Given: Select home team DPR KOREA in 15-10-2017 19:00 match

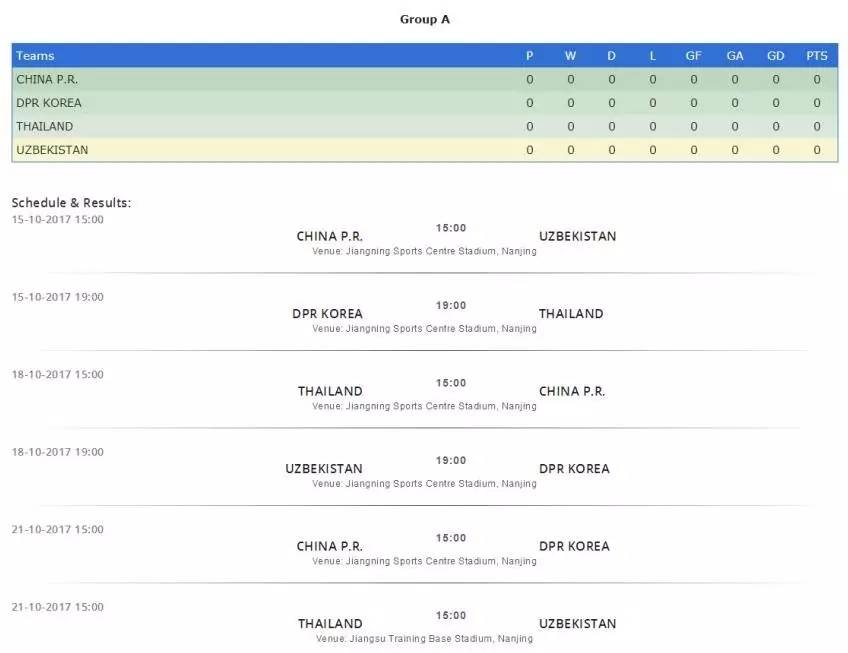Looking at the screenshot, I should pos(327,314).
